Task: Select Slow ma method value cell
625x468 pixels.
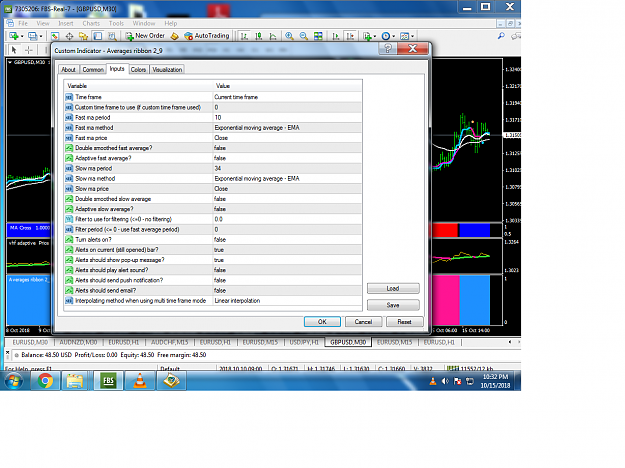Action: pyautogui.click(x=287, y=179)
